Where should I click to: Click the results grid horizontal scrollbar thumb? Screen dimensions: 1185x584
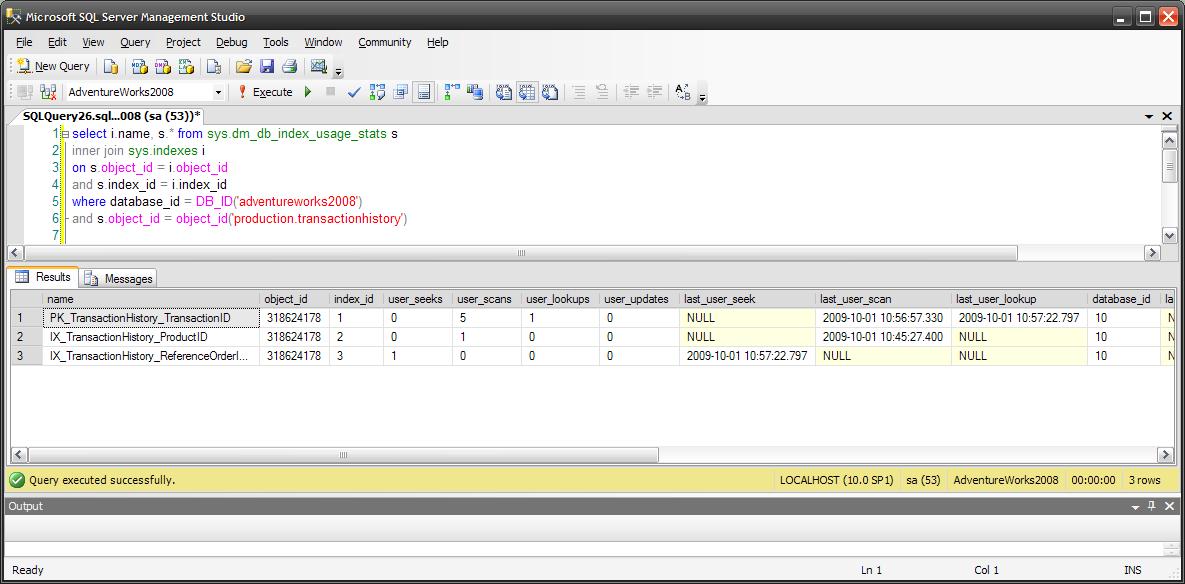point(343,455)
